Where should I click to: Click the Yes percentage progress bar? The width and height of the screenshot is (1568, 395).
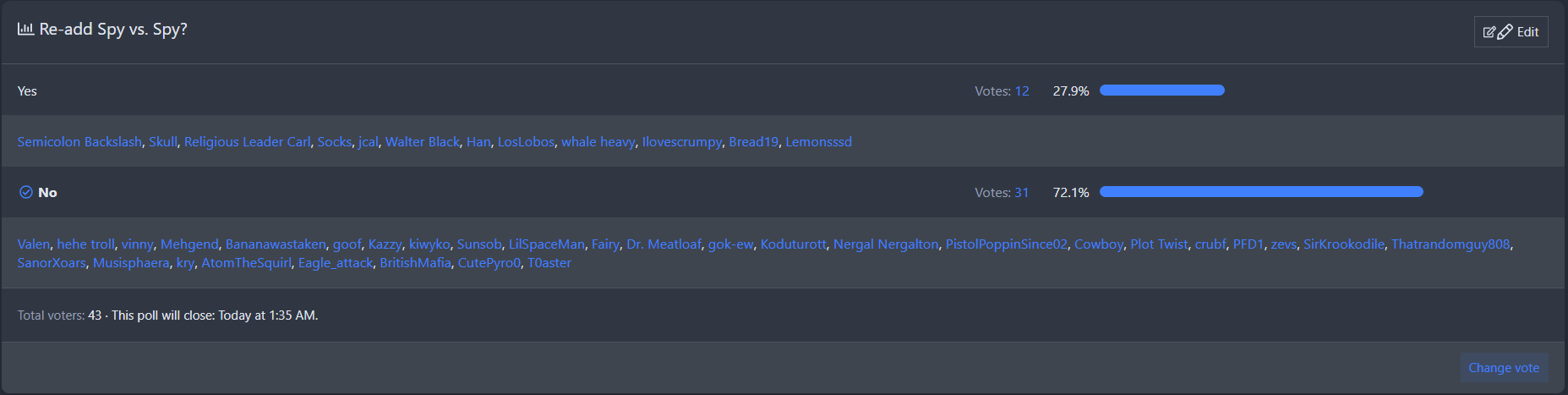1161,91
